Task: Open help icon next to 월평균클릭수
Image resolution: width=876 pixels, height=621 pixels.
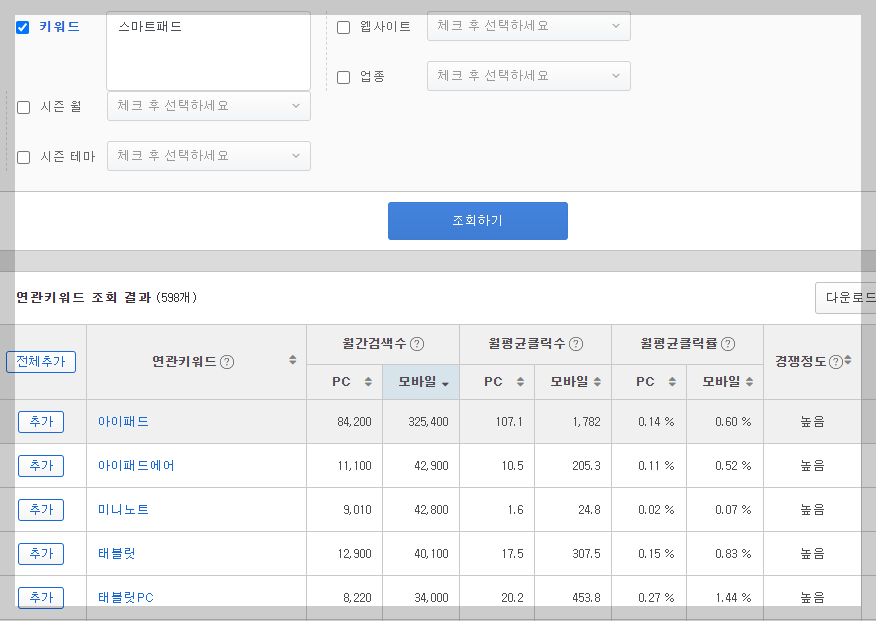Action: (x=576, y=344)
